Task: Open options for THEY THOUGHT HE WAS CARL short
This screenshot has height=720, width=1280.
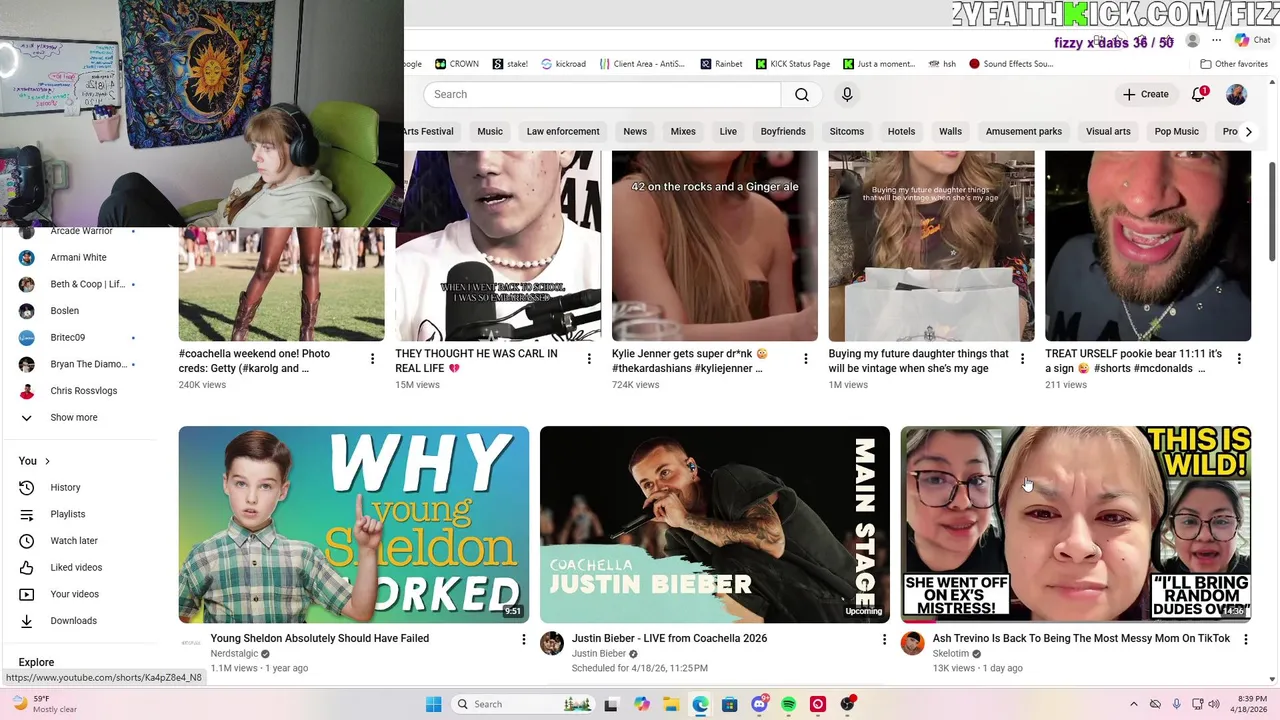Action: (x=589, y=359)
